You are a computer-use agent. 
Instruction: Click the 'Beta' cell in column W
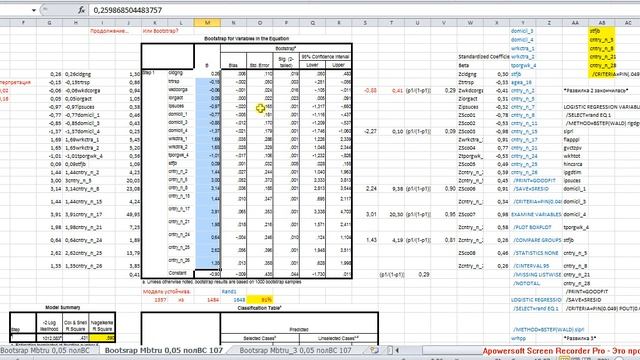coord(464,65)
